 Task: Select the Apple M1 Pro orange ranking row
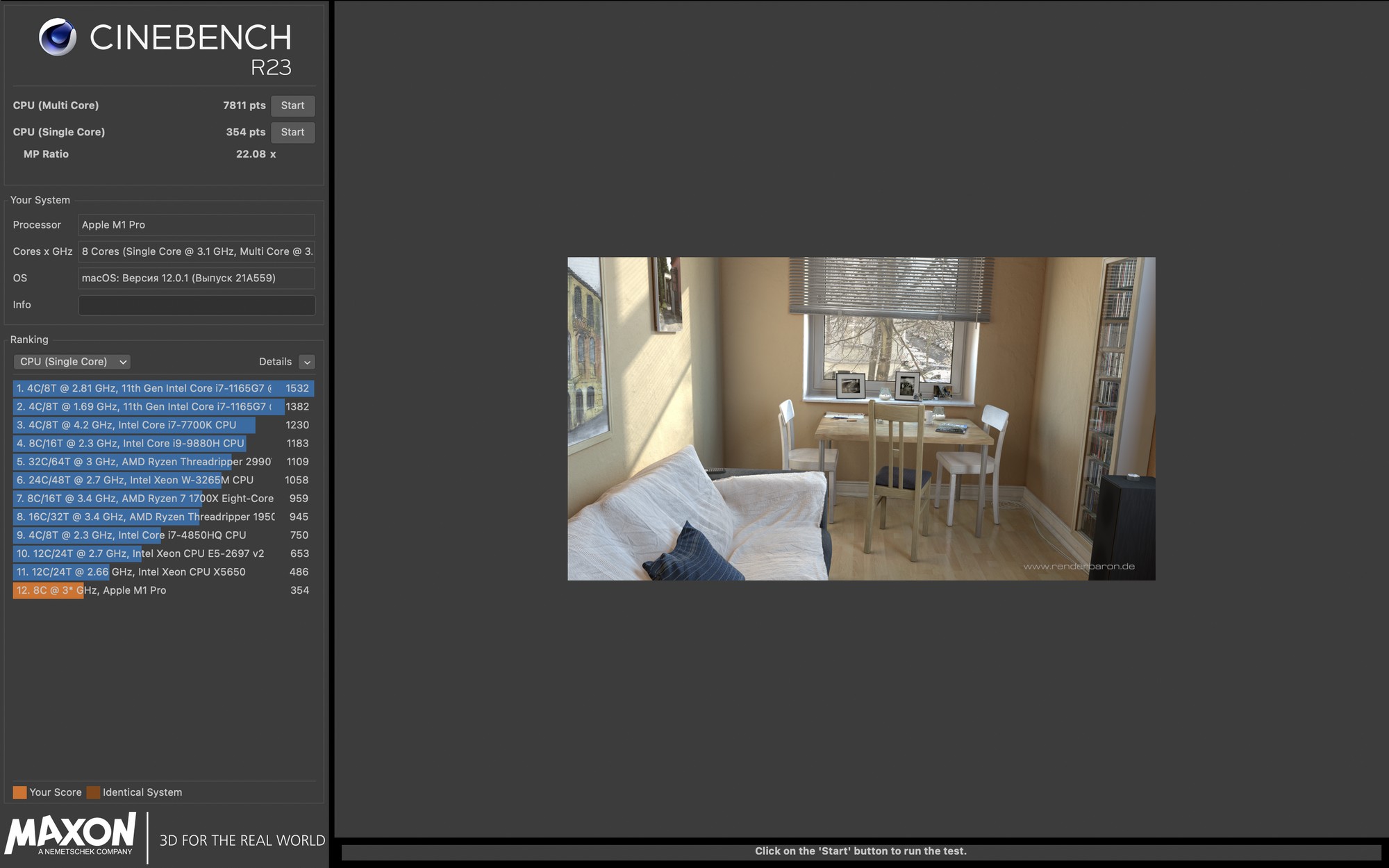(x=163, y=590)
